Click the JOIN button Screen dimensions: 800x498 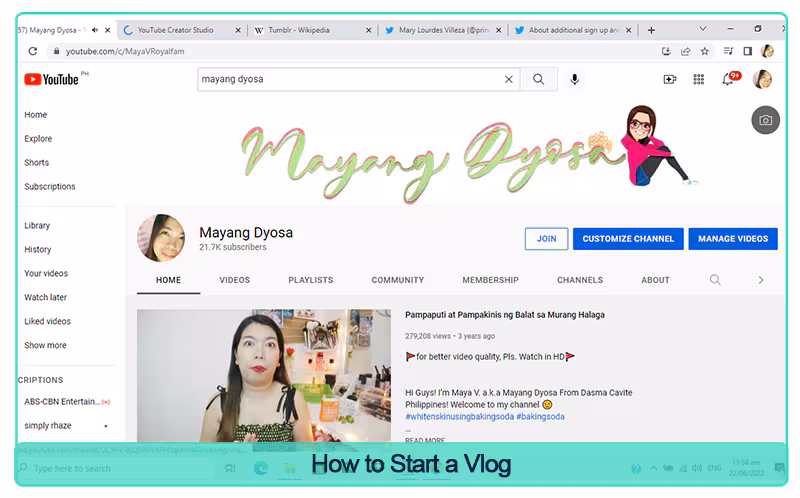pyautogui.click(x=546, y=238)
